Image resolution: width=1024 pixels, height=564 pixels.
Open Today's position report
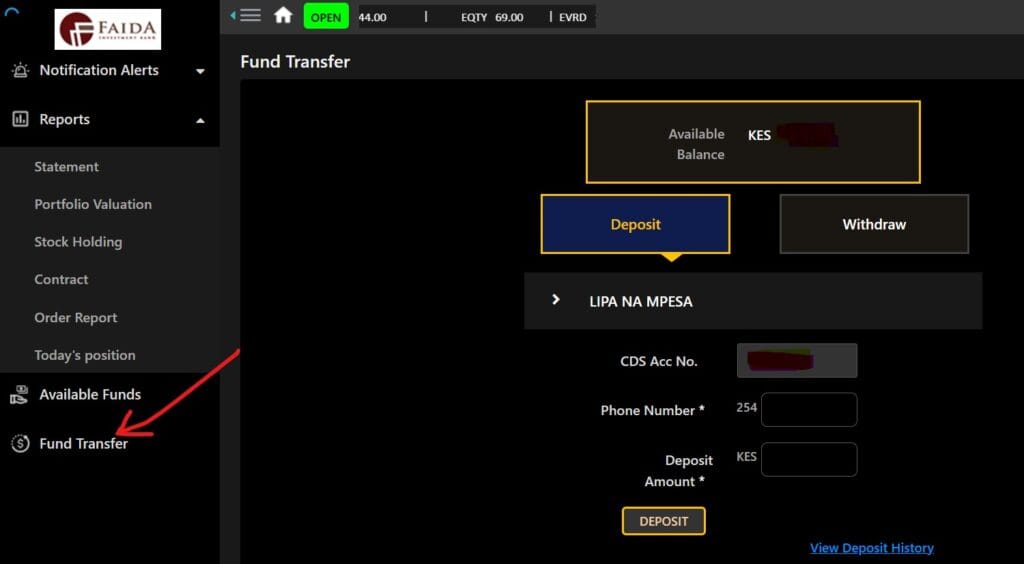pyautogui.click(x=85, y=355)
